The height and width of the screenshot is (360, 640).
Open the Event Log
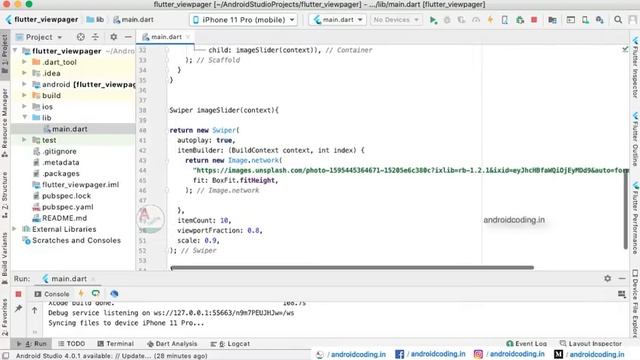point(526,344)
